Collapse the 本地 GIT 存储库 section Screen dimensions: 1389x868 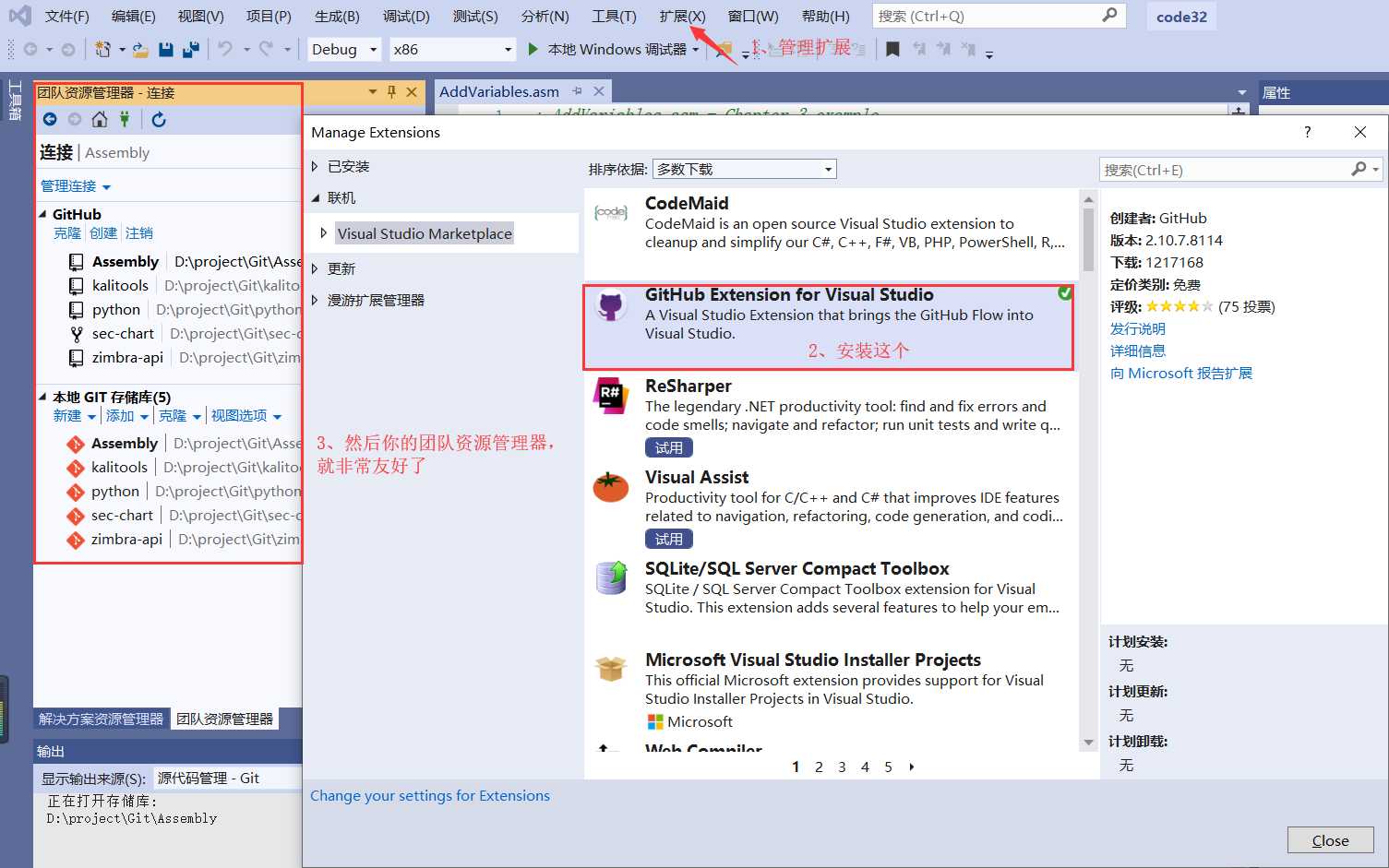click(x=43, y=397)
